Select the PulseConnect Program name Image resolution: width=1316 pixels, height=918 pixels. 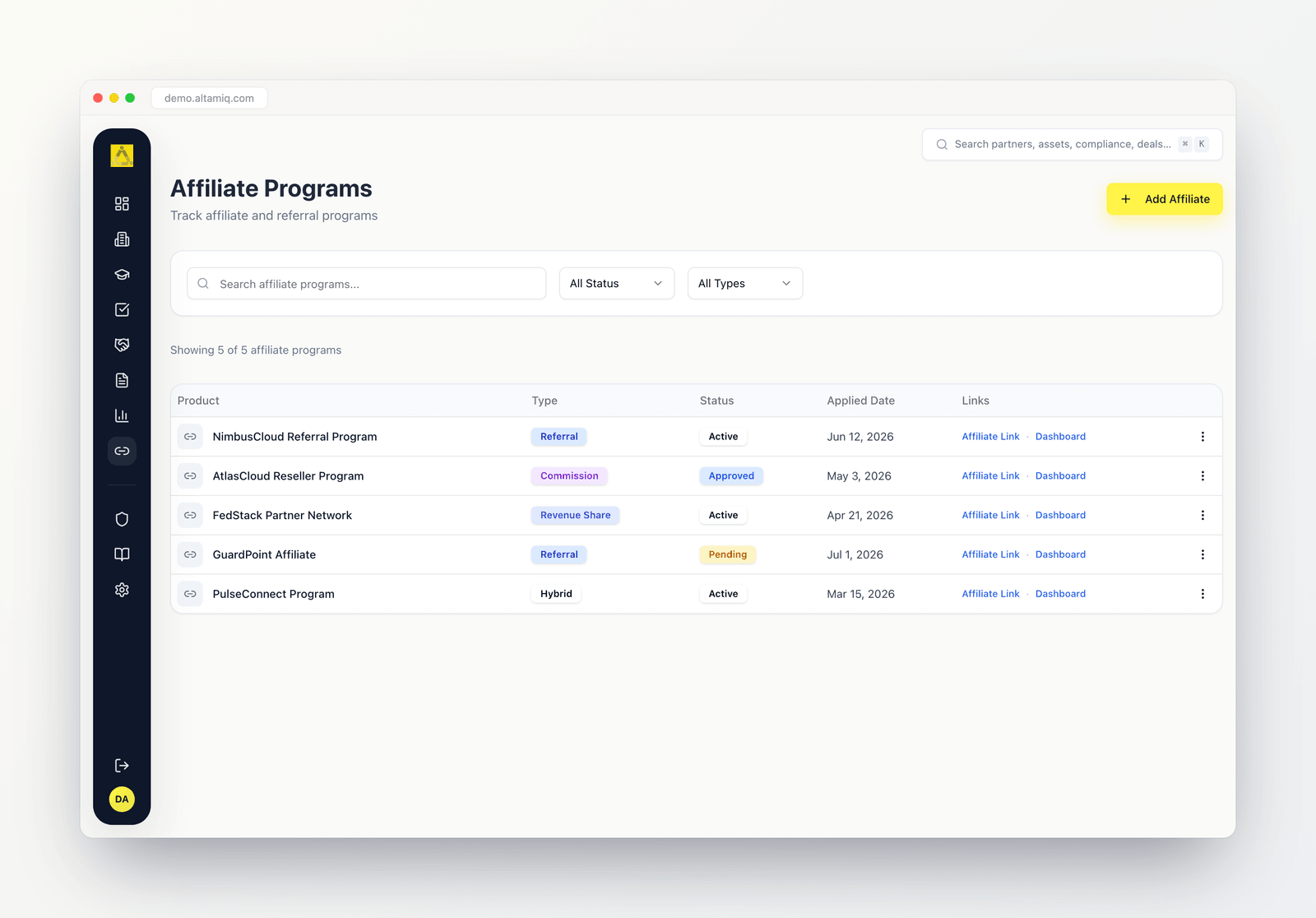tap(273, 594)
